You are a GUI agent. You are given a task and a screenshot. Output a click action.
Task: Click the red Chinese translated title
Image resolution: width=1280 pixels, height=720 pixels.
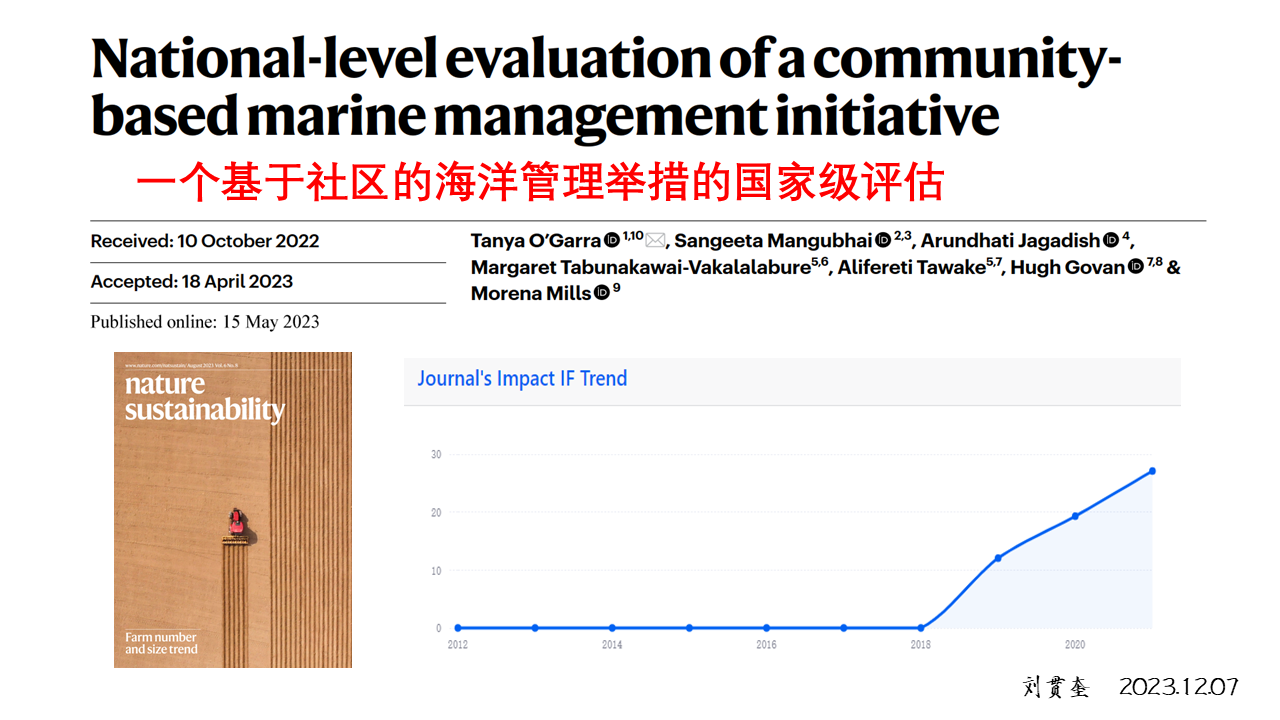540,183
